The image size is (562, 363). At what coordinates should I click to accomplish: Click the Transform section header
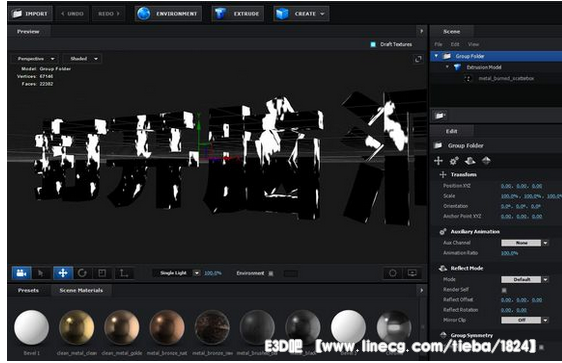[x=463, y=175]
